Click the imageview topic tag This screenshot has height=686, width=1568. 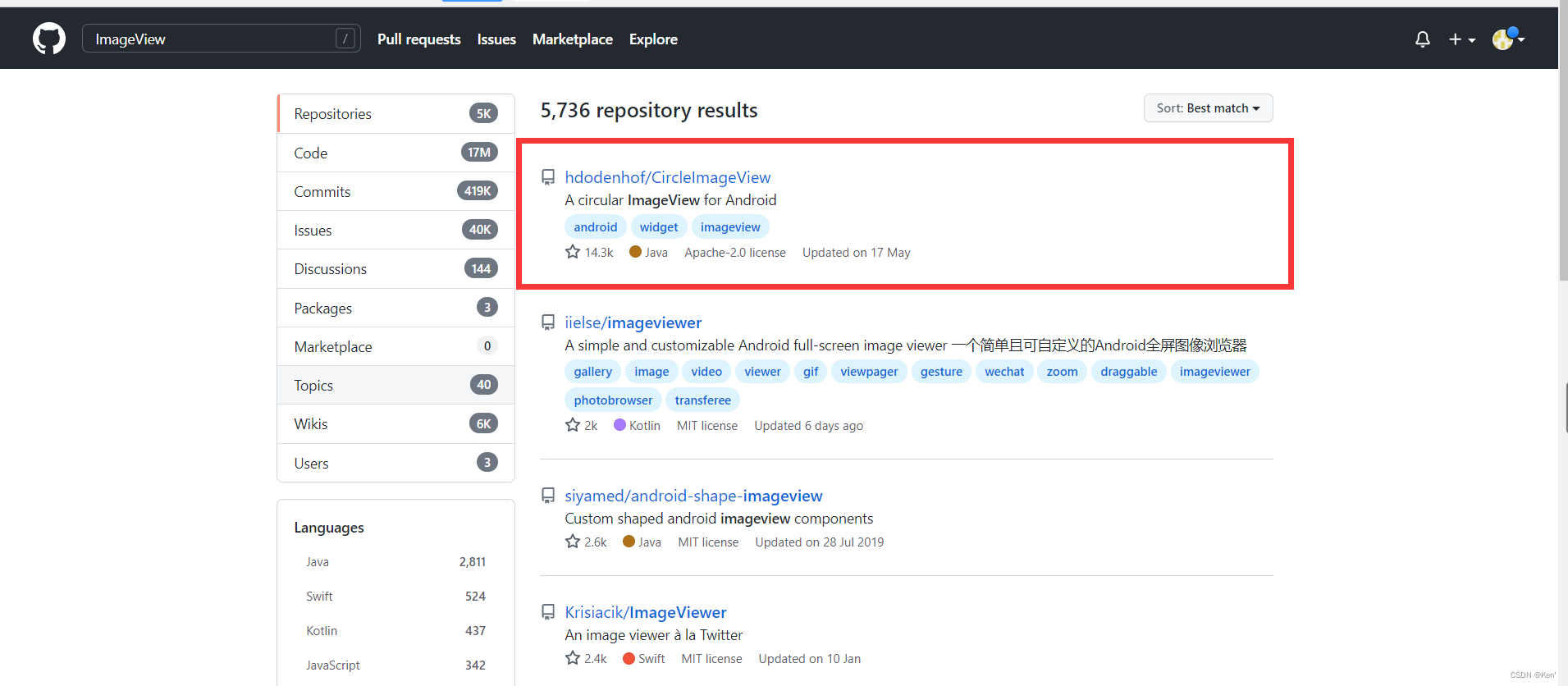point(730,227)
